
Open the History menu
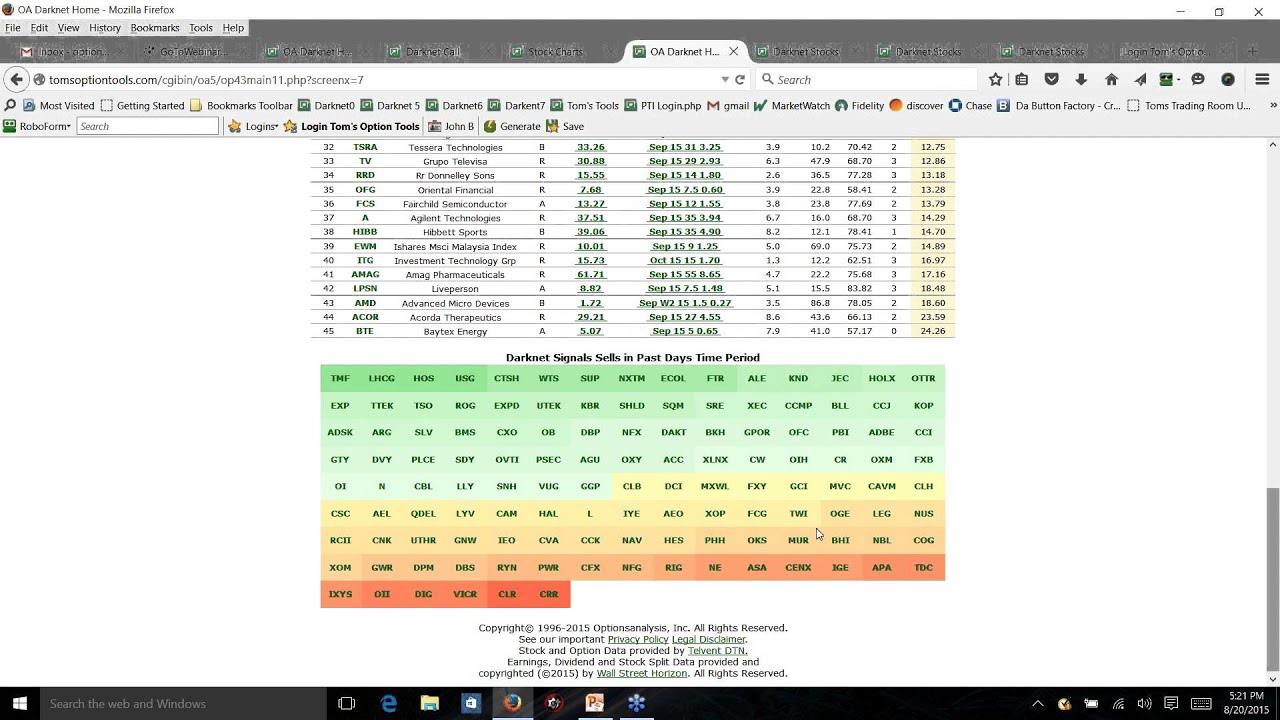(104, 28)
